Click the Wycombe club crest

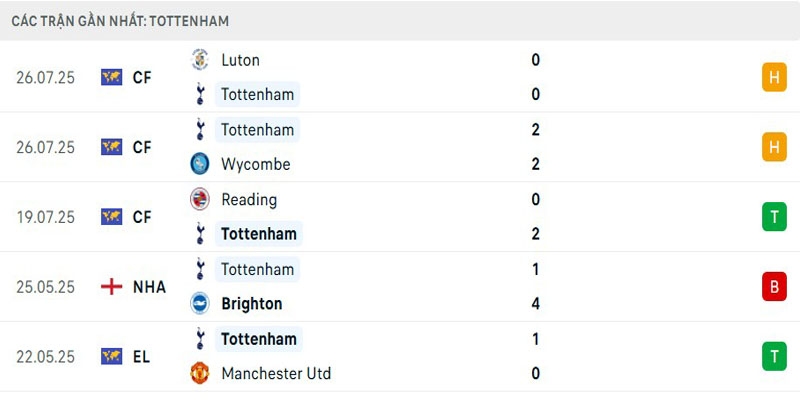click(x=199, y=164)
